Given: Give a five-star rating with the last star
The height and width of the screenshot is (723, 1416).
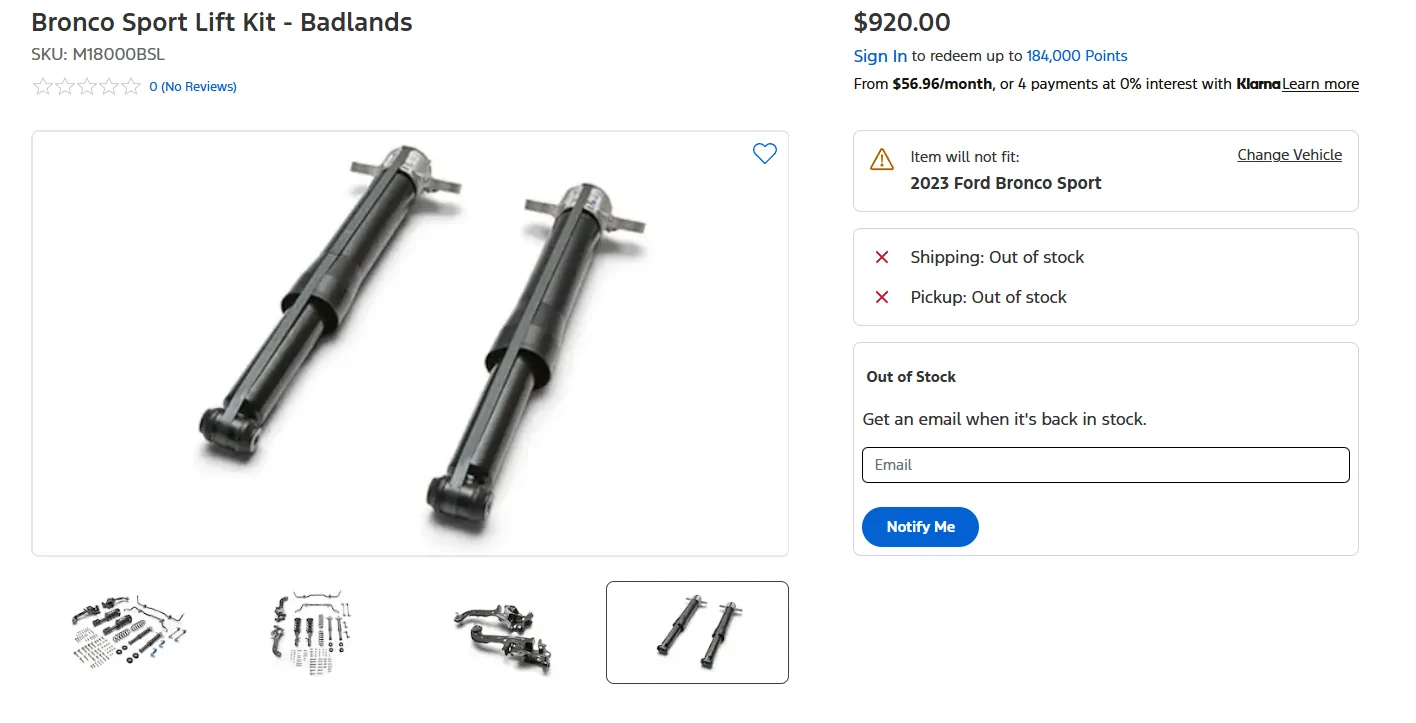Looking at the screenshot, I should coord(131,87).
